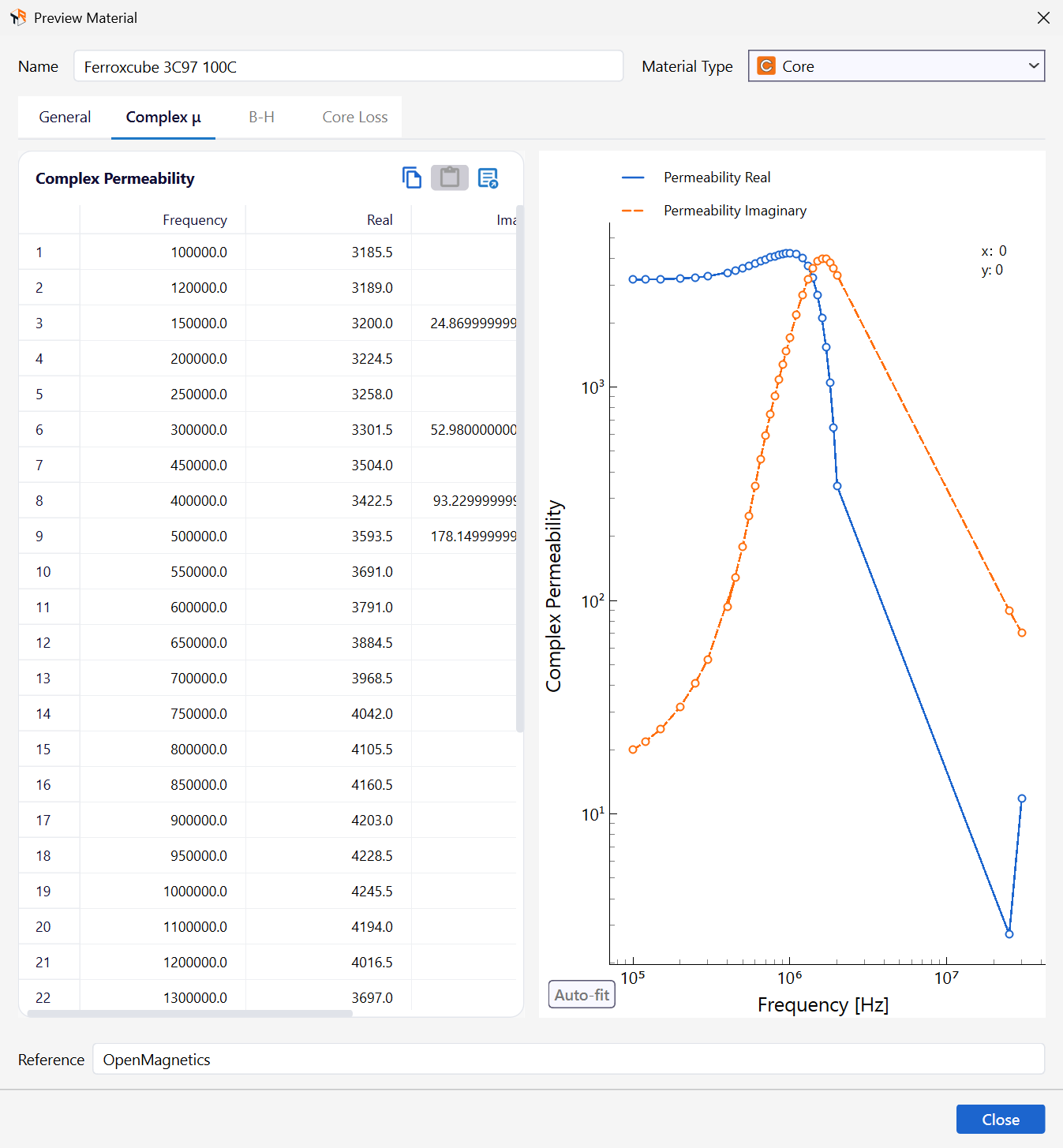The height and width of the screenshot is (1148, 1063).
Task: Click the imaginary cell 93.229999999
Action: [x=465, y=501]
